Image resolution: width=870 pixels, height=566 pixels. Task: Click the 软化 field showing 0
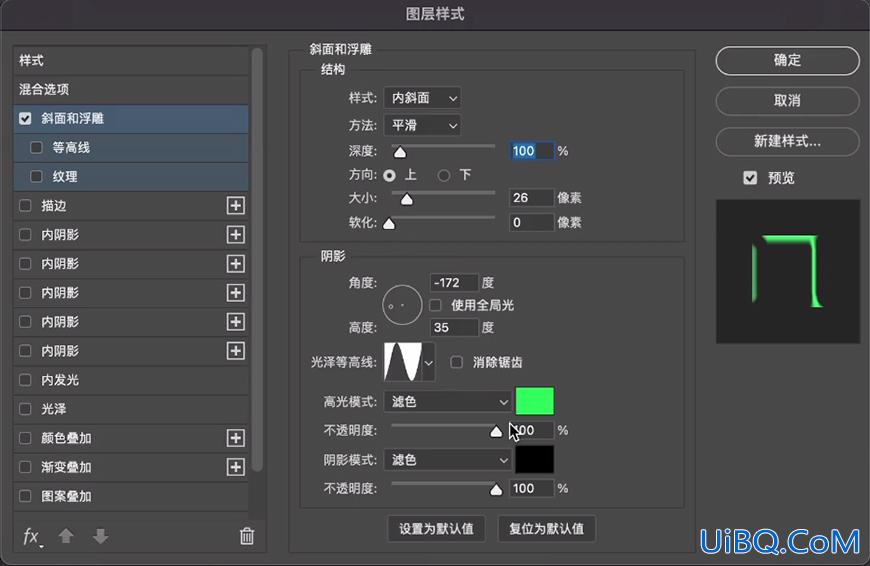pos(532,223)
